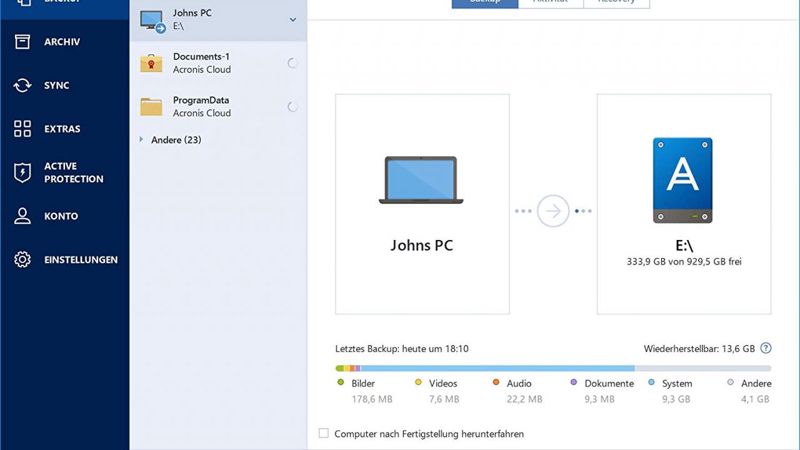Open Einstellungen via the gear icon
Viewport: 800px width, 450px height.
click(22, 259)
